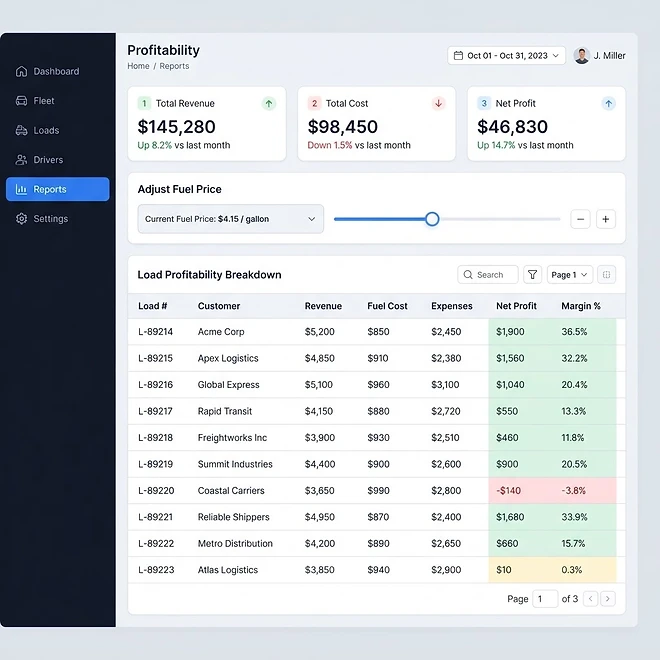
Task: Sort by Fuel Cost column header
Action: [x=387, y=306]
